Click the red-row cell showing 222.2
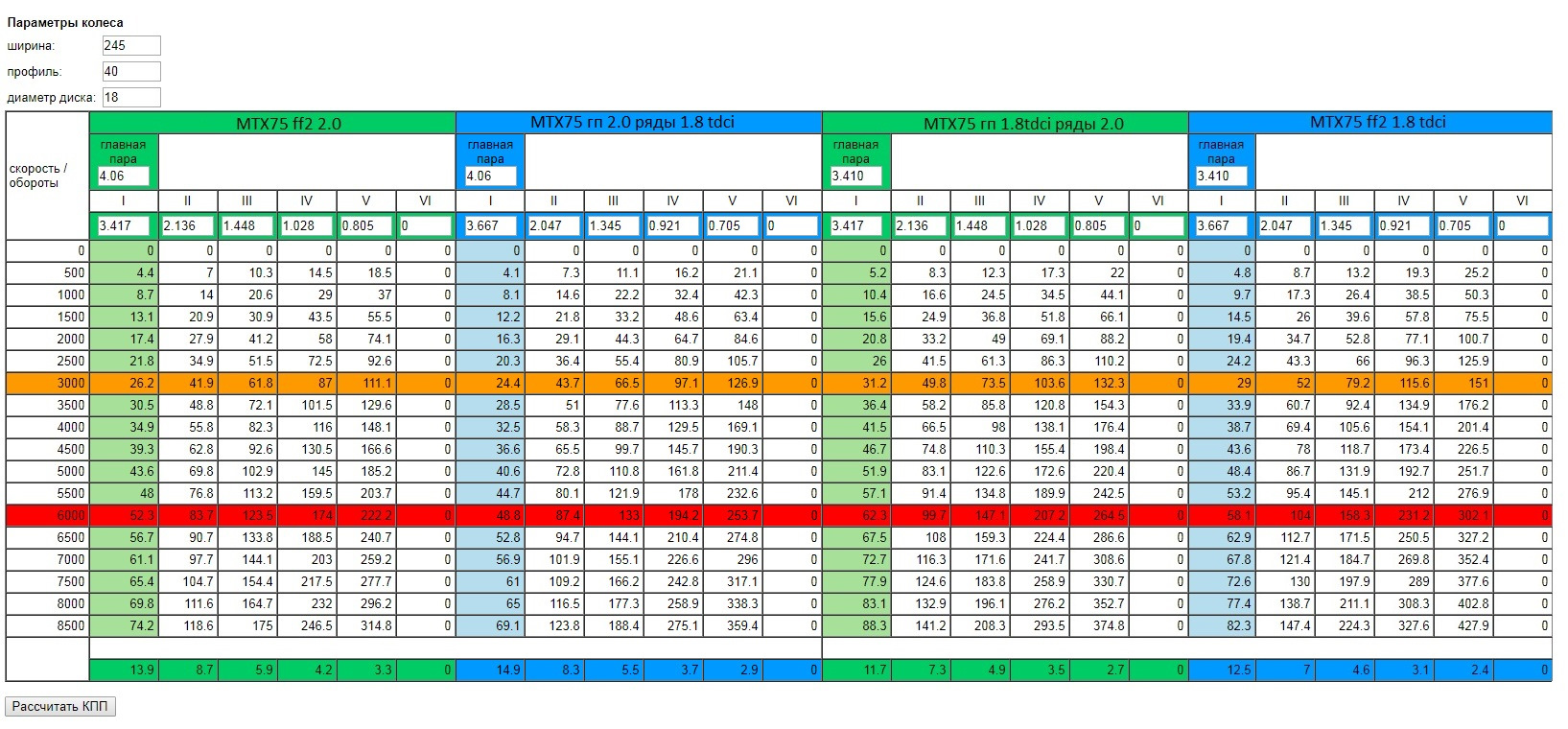 point(366,515)
